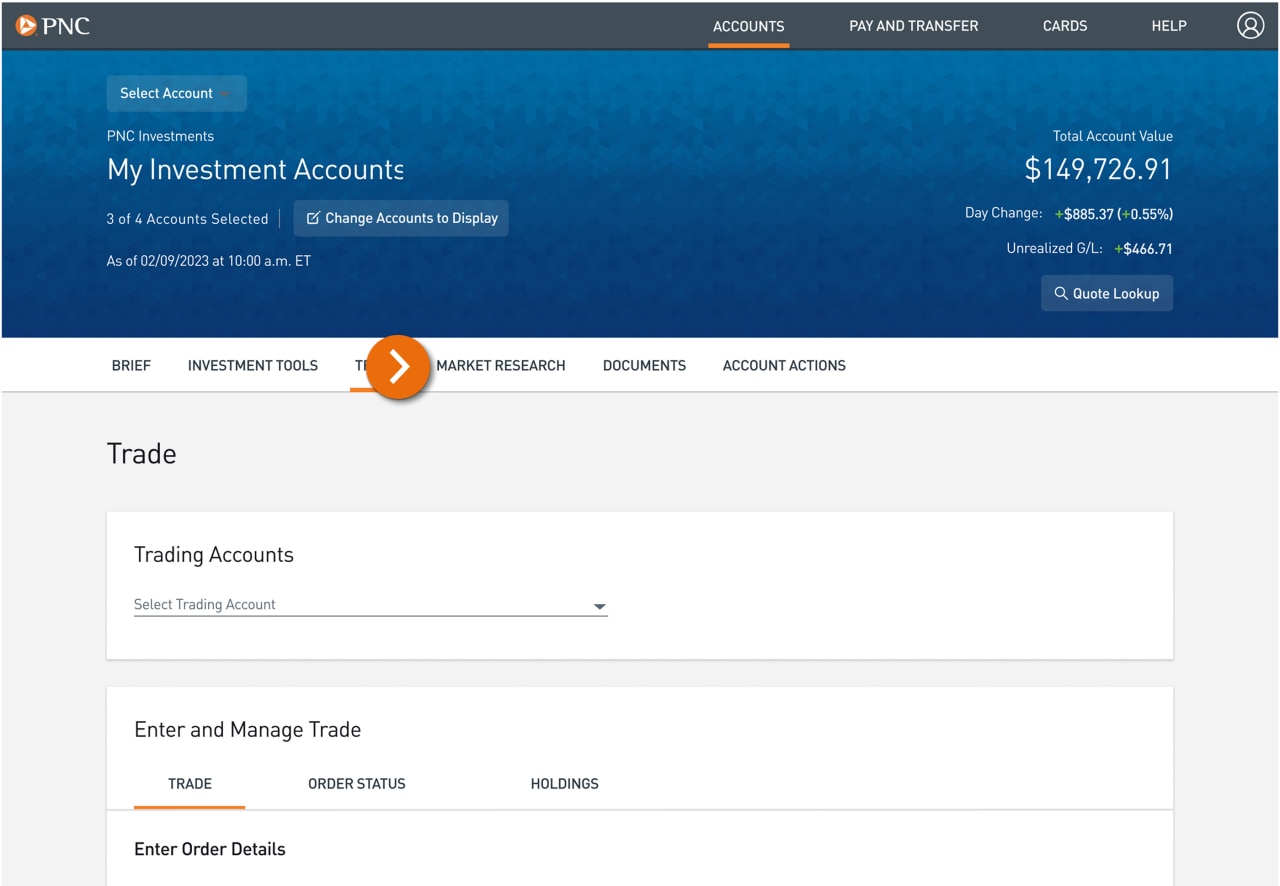Open the Investment Tools tab

[x=252, y=365]
